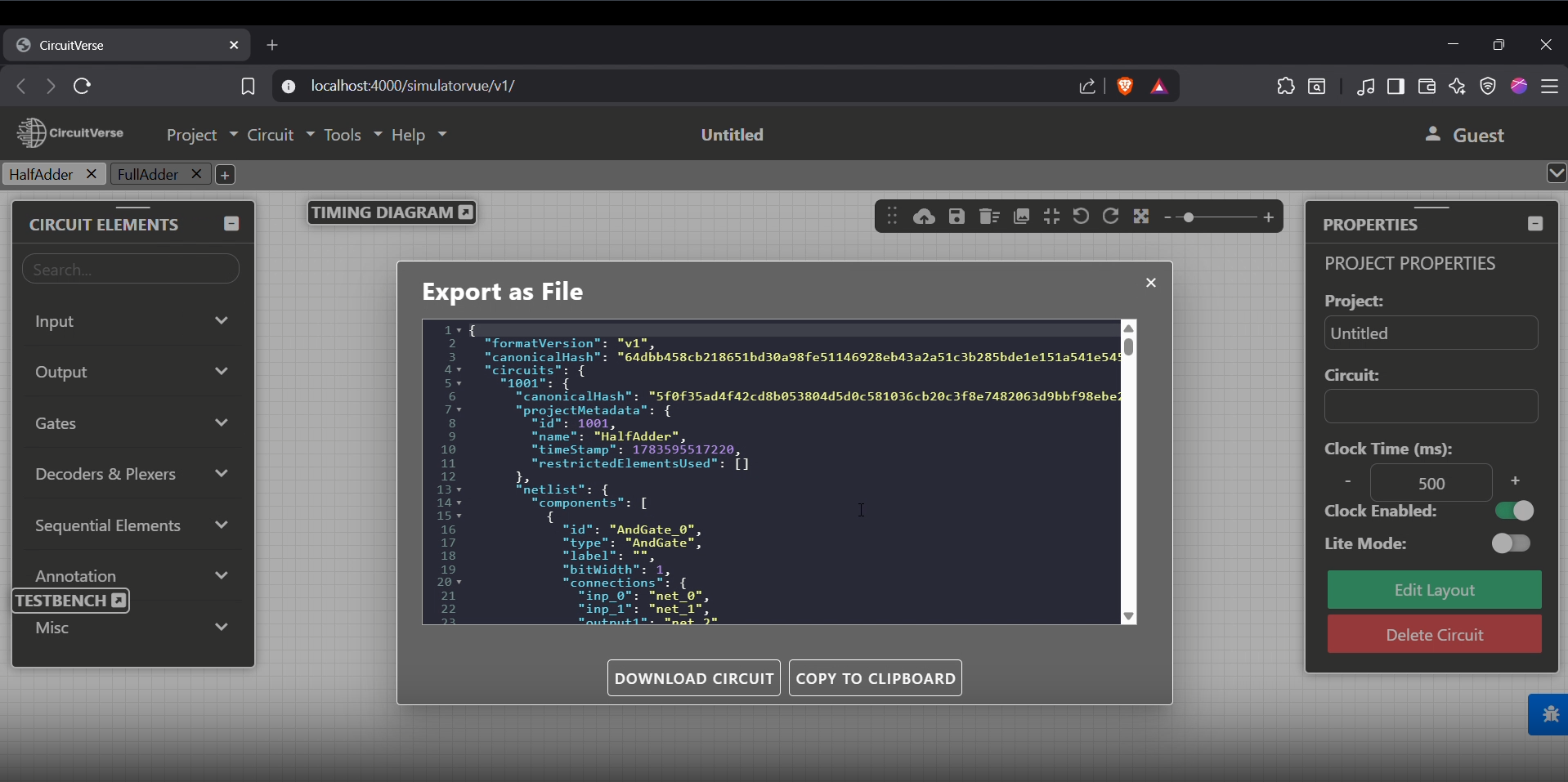
Task: Click the fit to screen icon
Action: tap(1052, 217)
